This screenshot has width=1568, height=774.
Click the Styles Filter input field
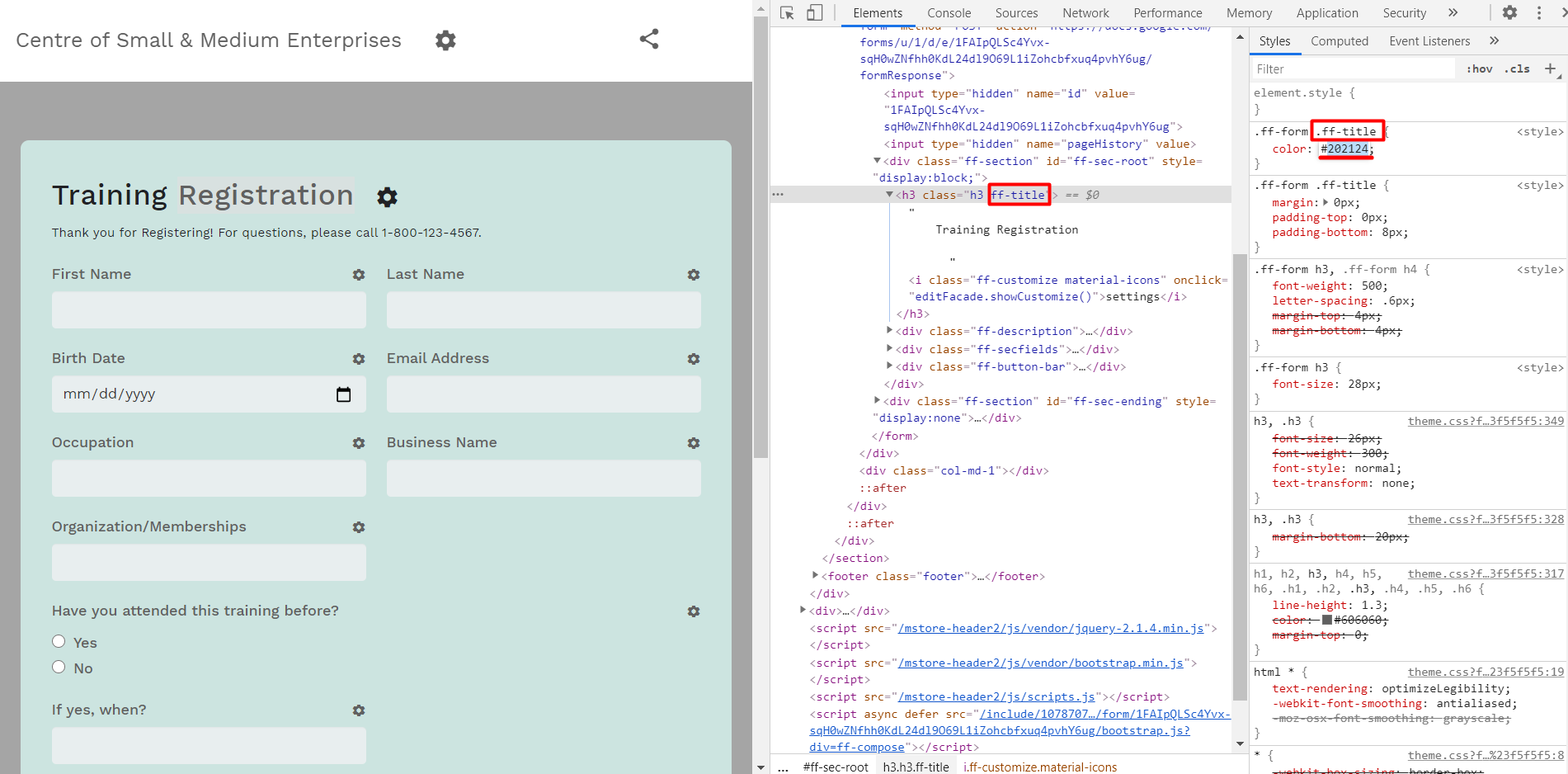coord(1353,69)
